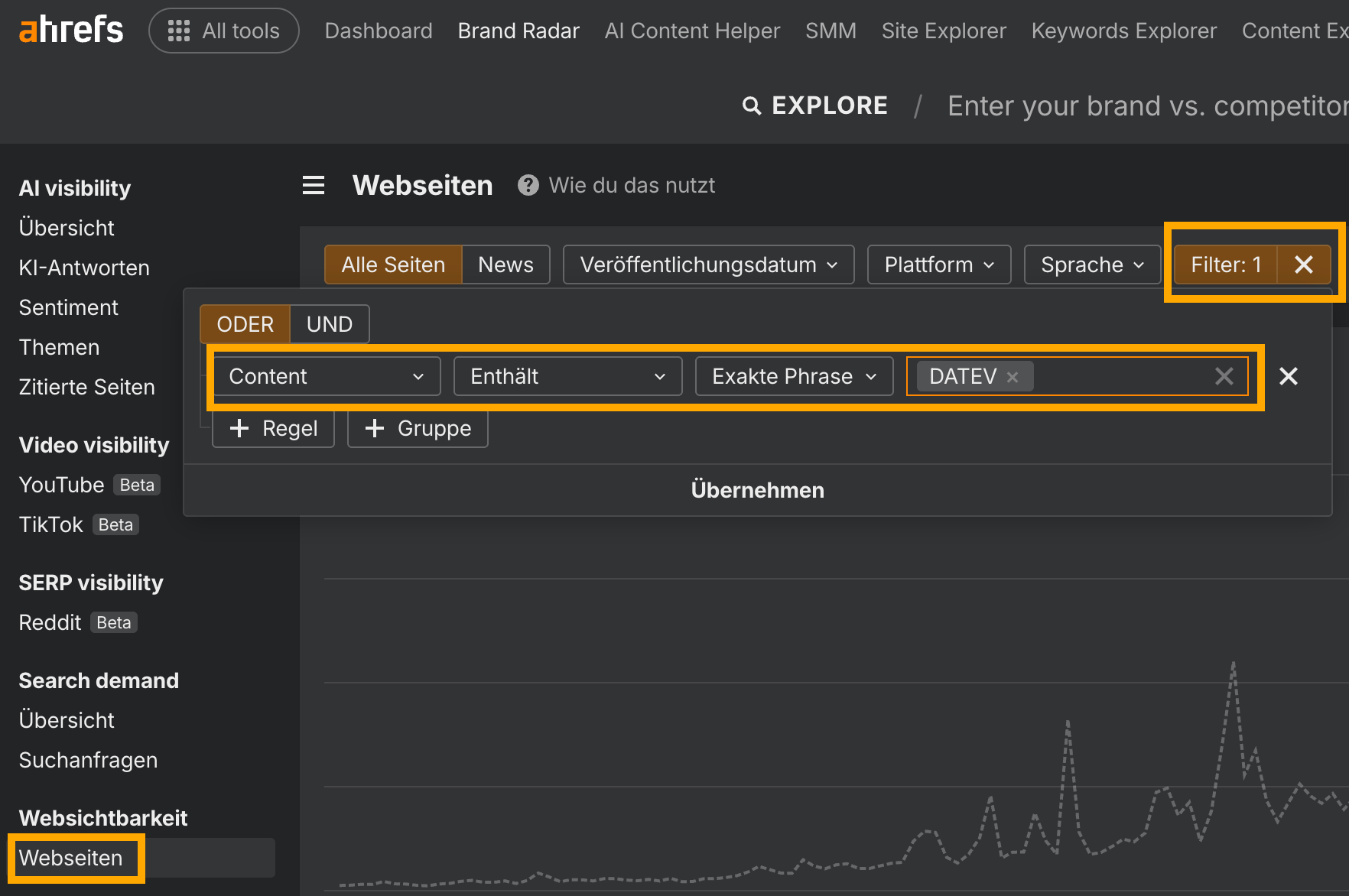Image resolution: width=1349 pixels, height=896 pixels.
Task: Open the Sprache dropdown
Action: (1092, 265)
